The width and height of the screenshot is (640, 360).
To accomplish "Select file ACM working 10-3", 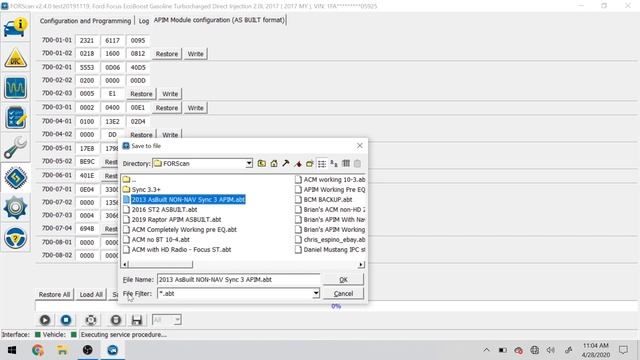I will (330, 180).
